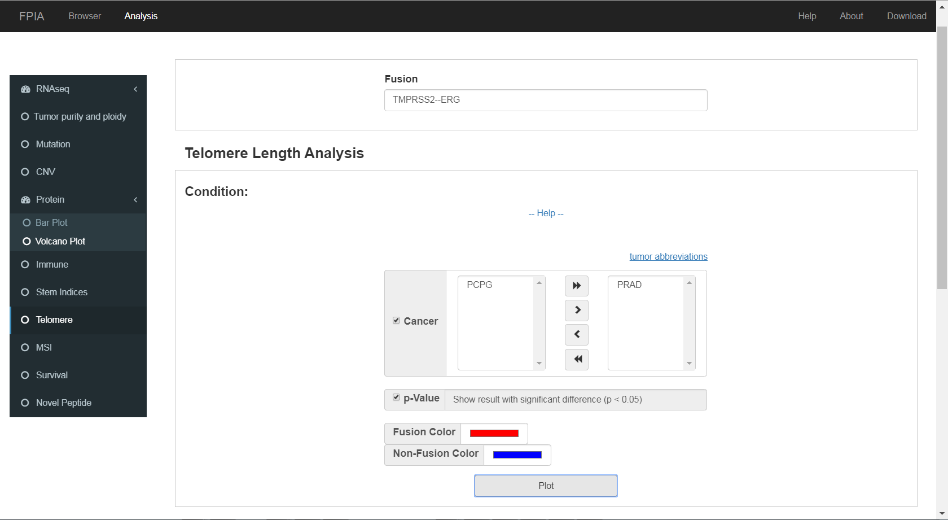Select the circle icon beside Telomere
This screenshot has height=520, width=948.
tap(25, 320)
